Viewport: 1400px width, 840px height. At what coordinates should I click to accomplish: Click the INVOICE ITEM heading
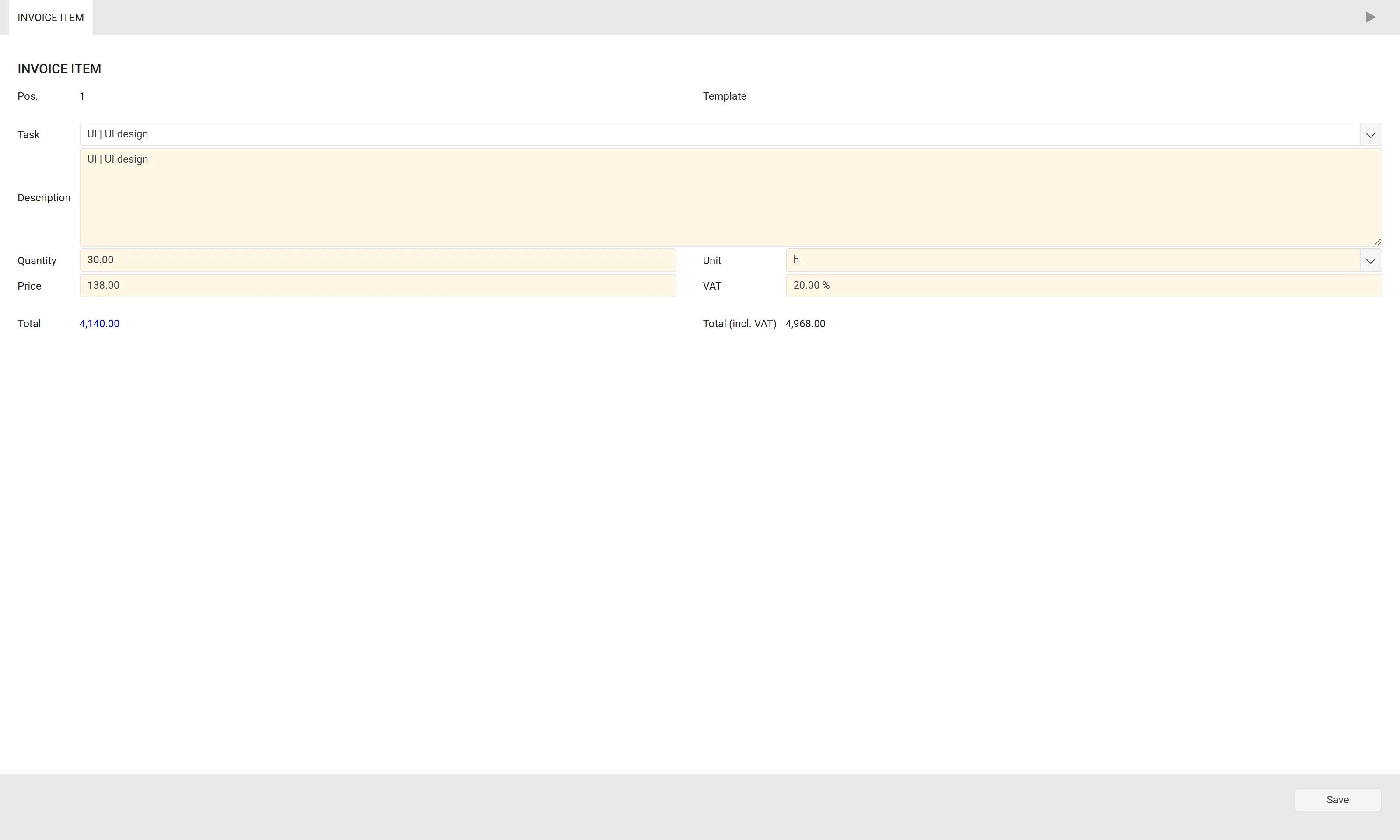pos(59,69)
